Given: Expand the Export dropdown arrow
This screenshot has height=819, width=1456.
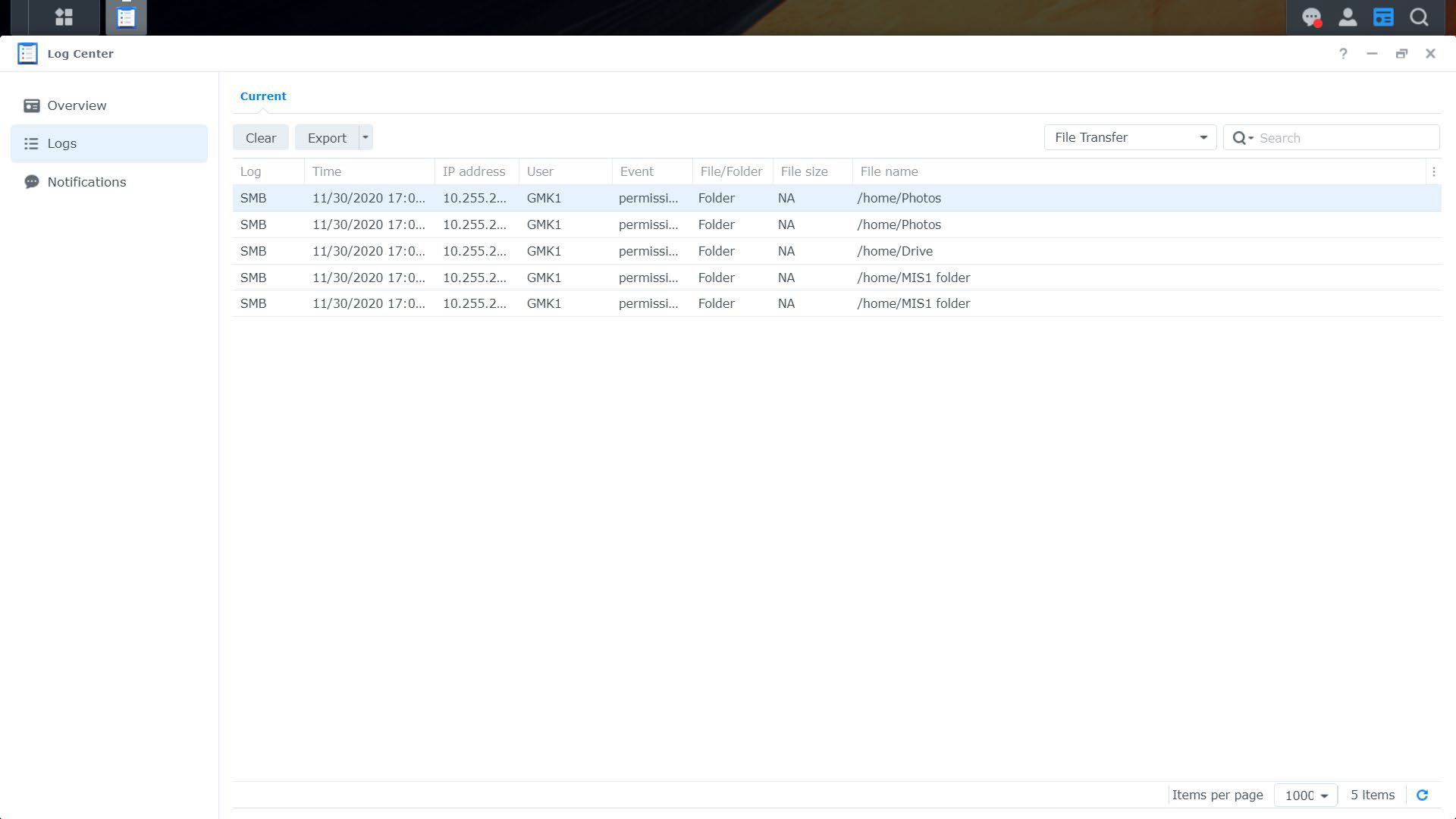Looking at the screenshot, I should pos(366,137).
